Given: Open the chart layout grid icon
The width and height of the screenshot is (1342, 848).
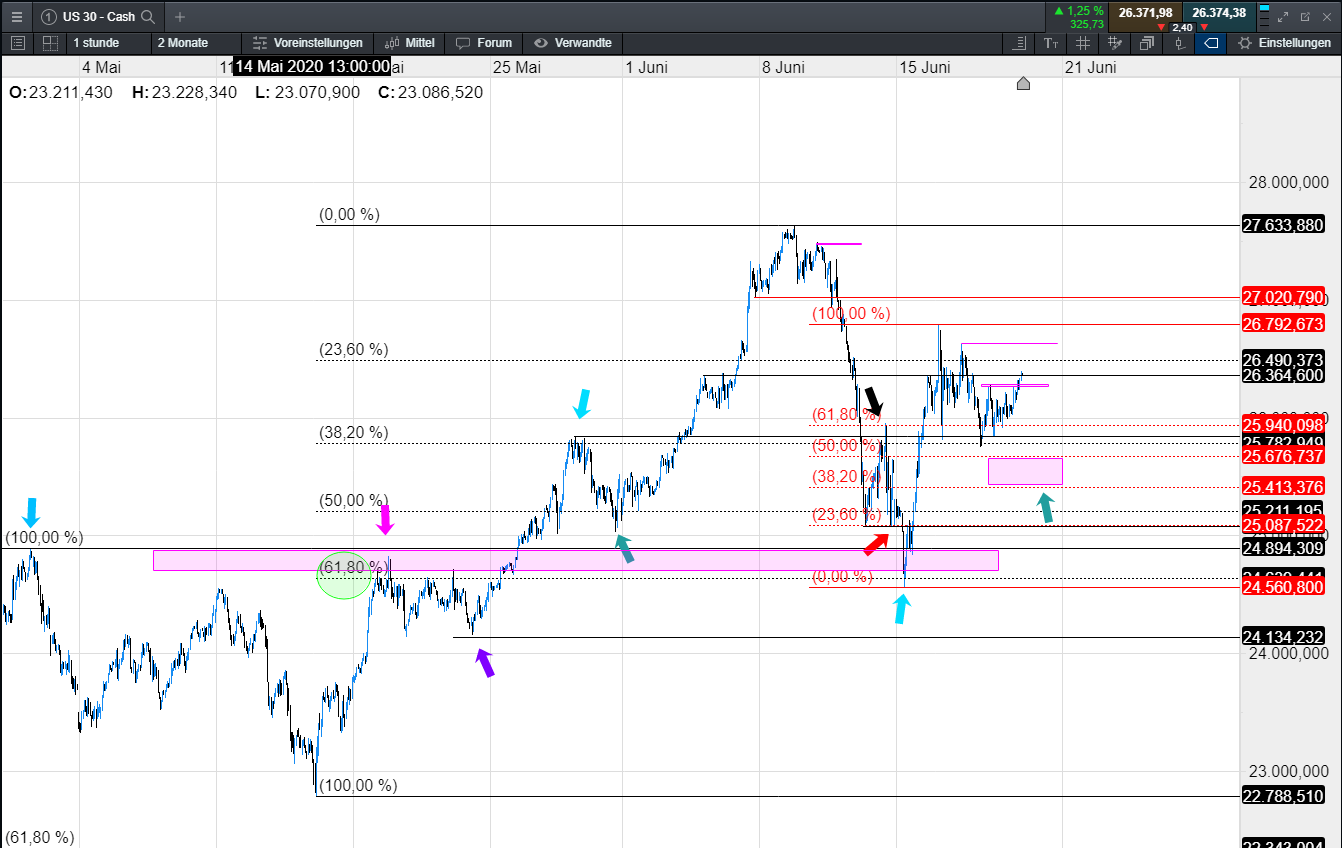Looking at the screenshot, I should click(x=50, y=43).
